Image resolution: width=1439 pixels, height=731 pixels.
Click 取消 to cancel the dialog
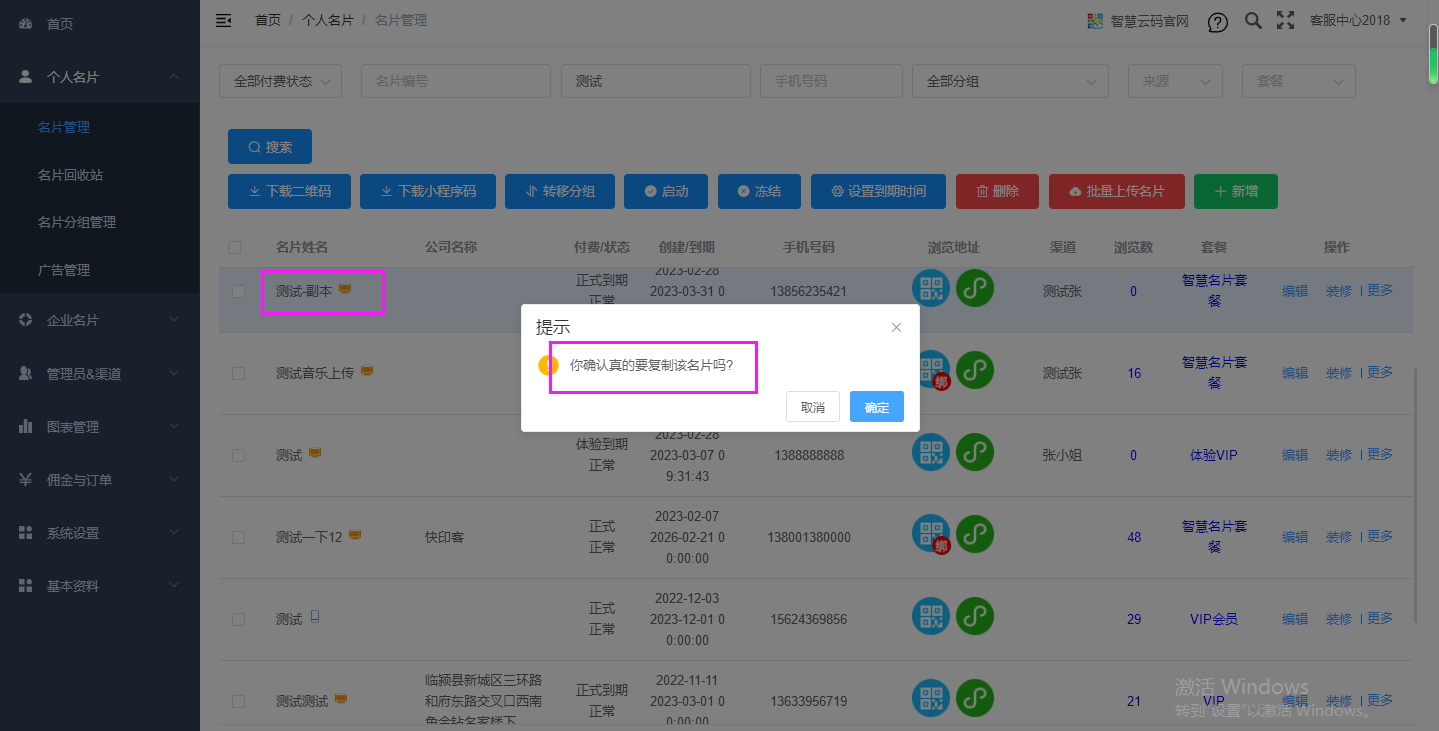[x=812, y=407]
